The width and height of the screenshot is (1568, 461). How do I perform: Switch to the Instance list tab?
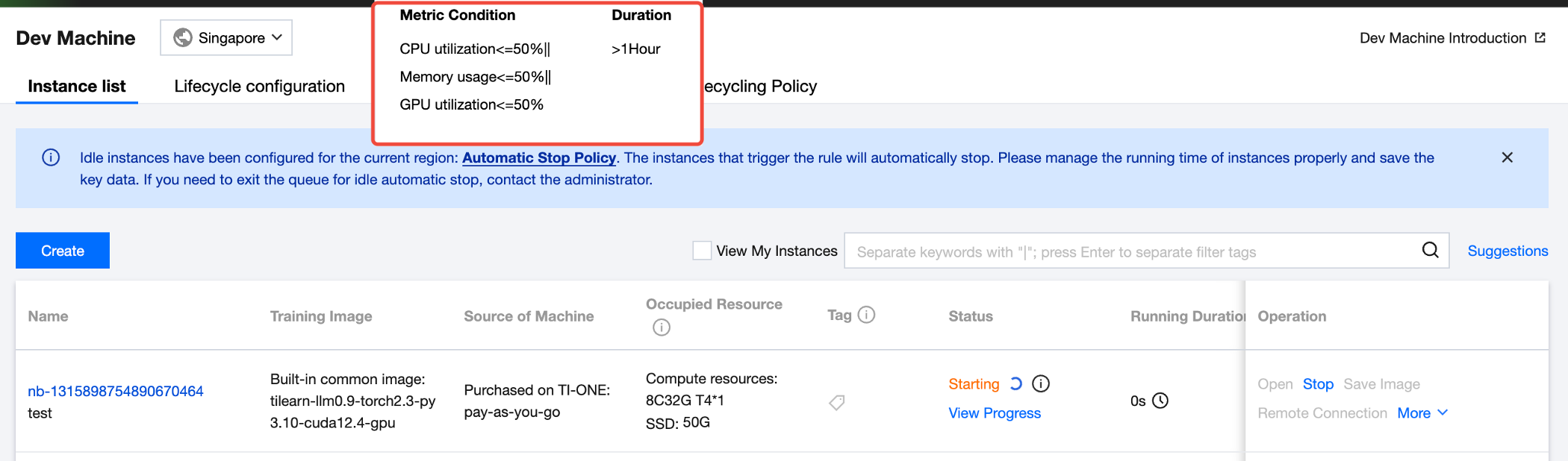click(77, 87)
